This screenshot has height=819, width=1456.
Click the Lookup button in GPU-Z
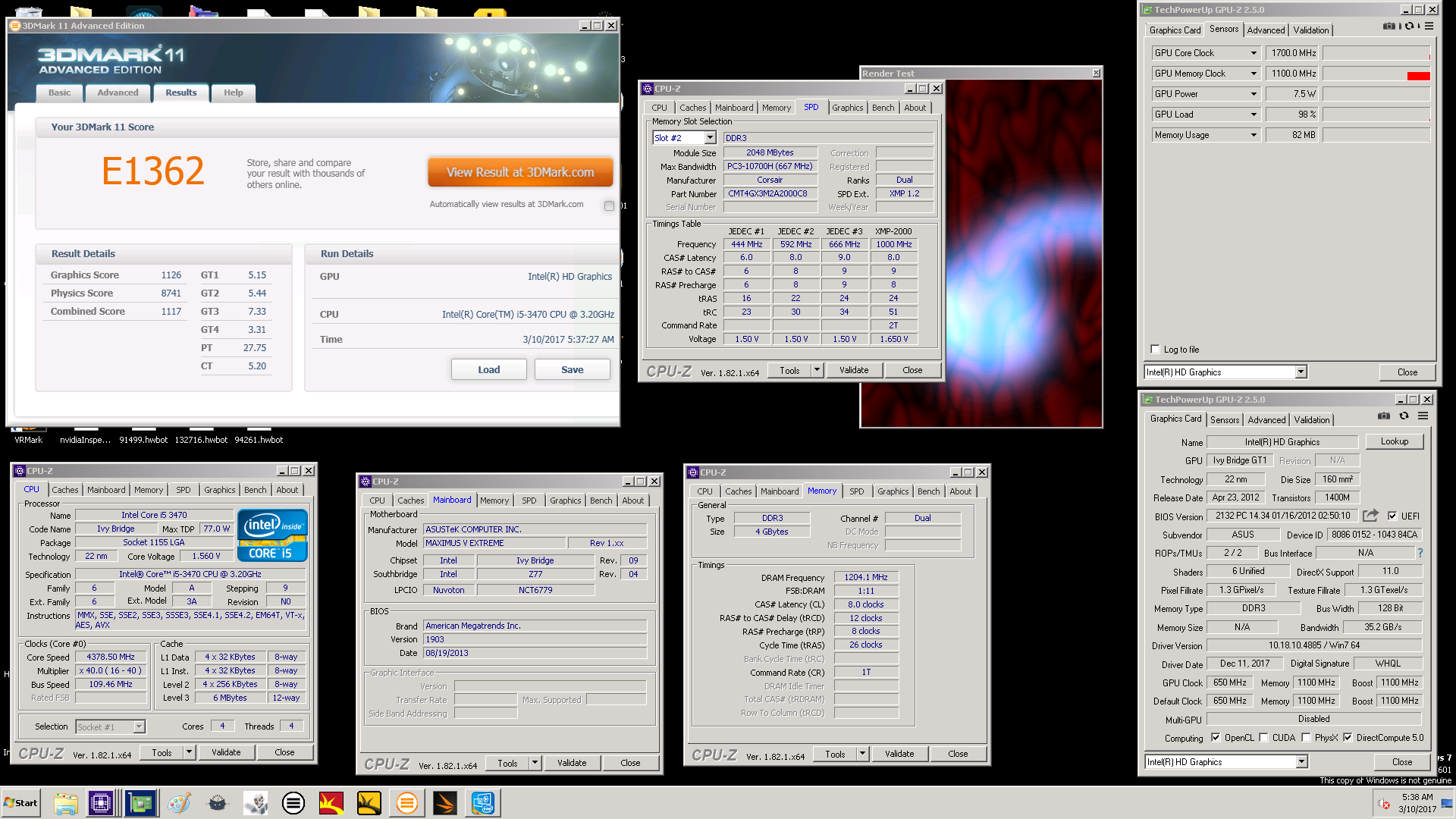click(x=1395, y=441)
